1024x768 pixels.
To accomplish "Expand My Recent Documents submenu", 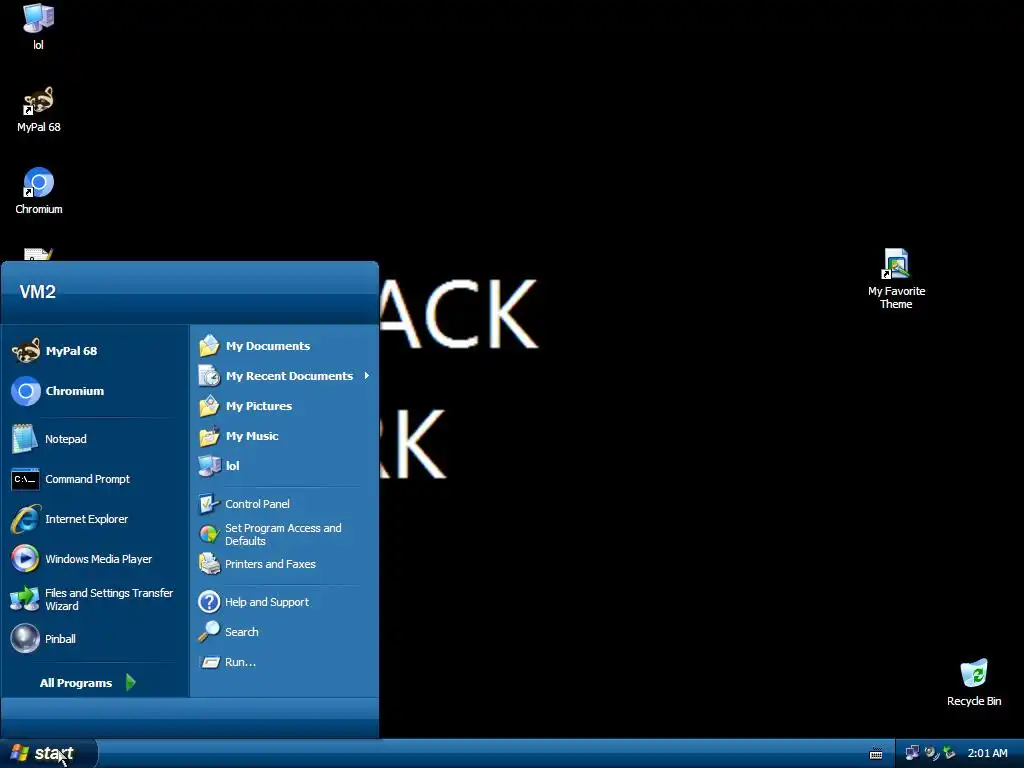I will point(284,376).
